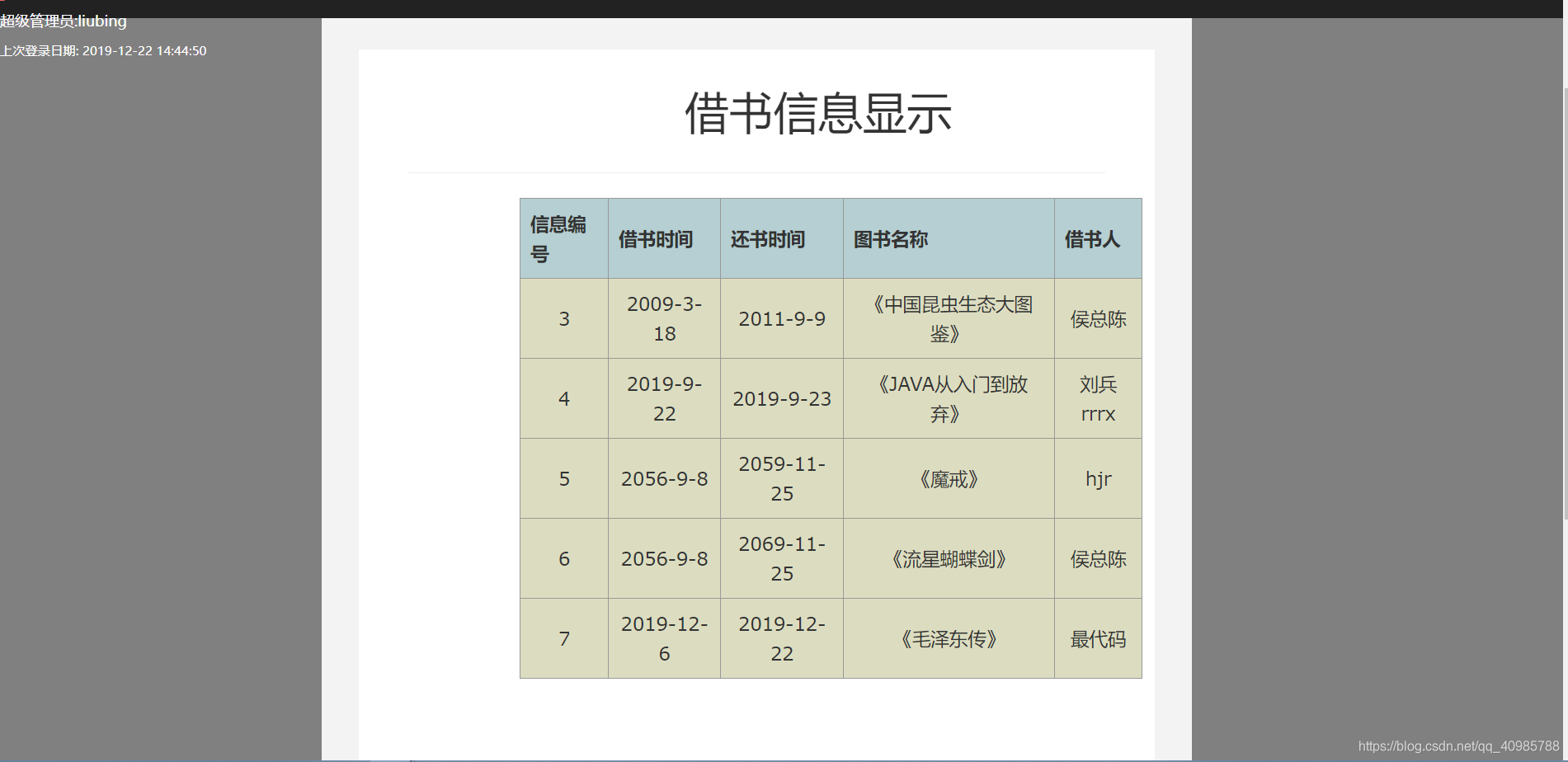This screenshot has width=1568, height=762.
Task: Click the return date 2069-11-25 cell
Action: click(x=782, y=558)
